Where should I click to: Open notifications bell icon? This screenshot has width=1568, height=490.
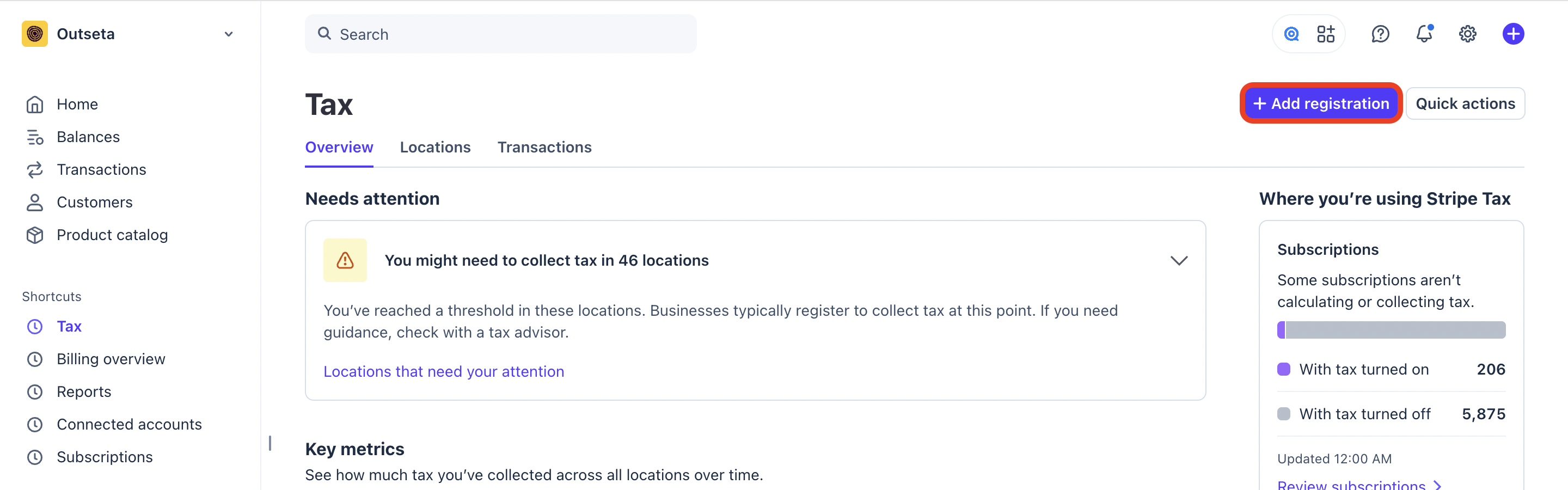[x=1424, y=34]
